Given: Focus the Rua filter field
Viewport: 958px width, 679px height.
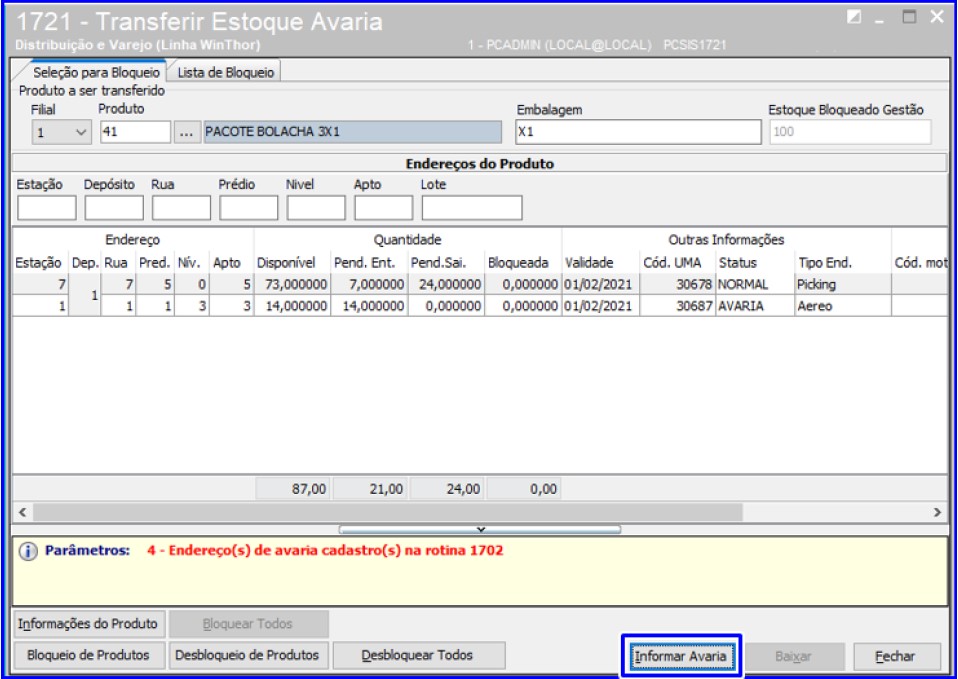Looking at the screenshot, I should [x=181, y=208].
